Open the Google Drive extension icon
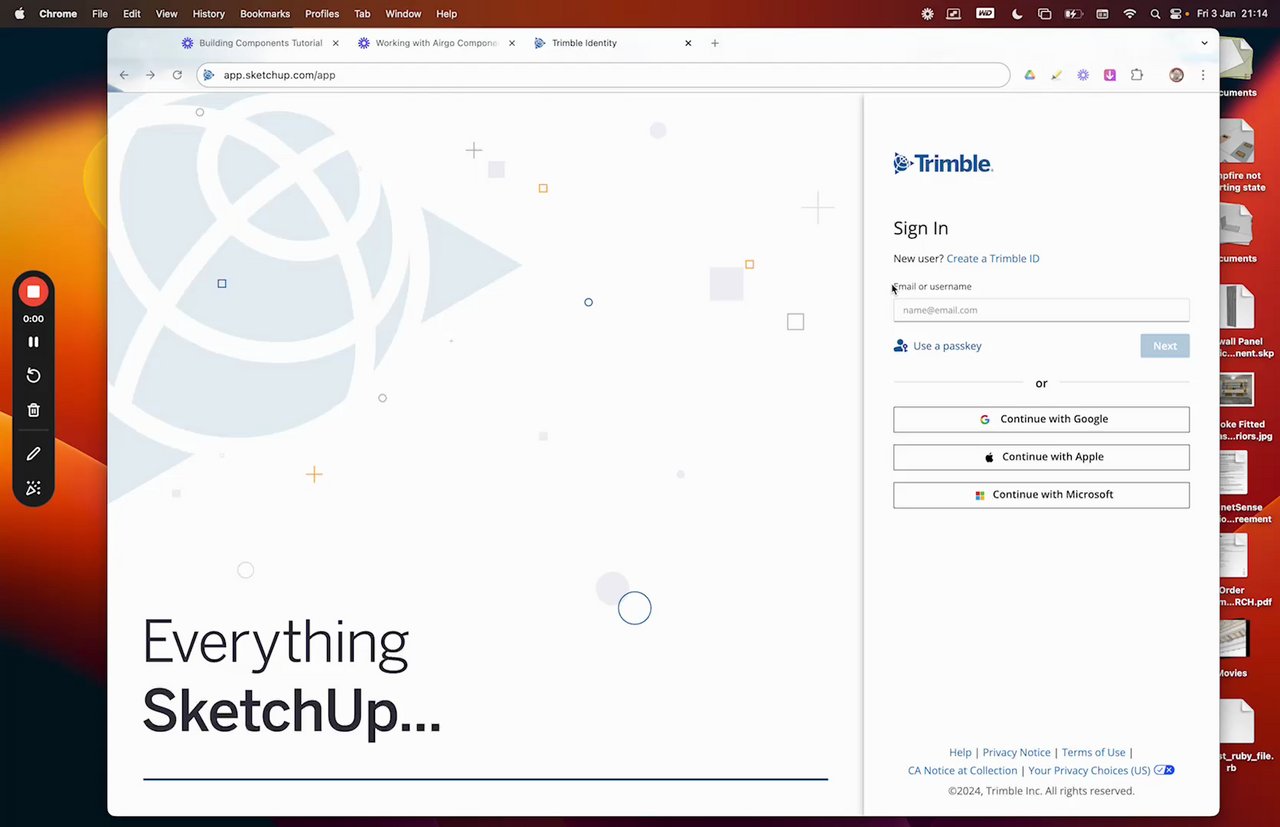Image resolution: width=1280 pixels, height=827 pixels. [x=1029, y=75]
